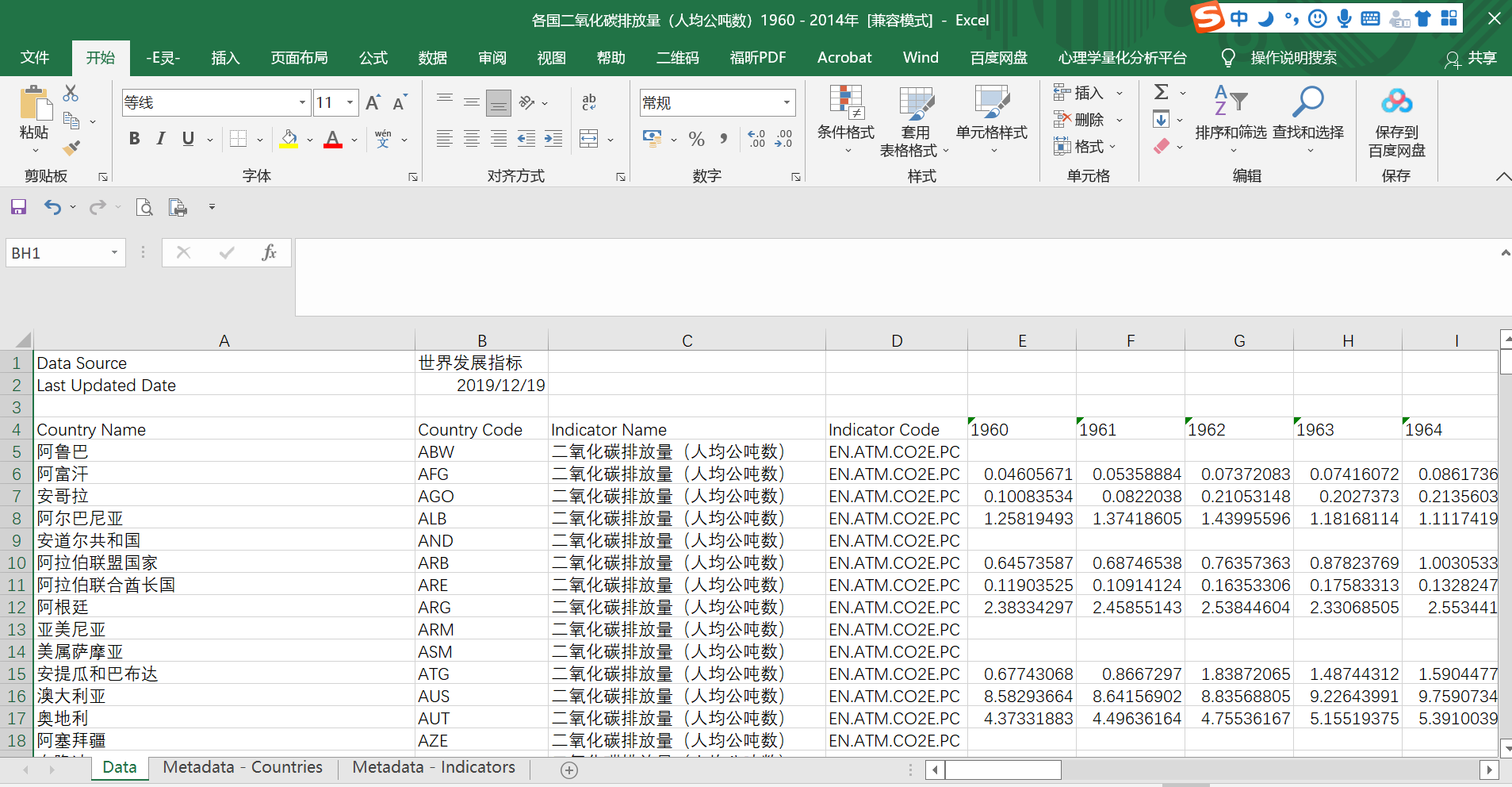
Task: Toggle Bold formatting
Action: click(x=134, y=139)
